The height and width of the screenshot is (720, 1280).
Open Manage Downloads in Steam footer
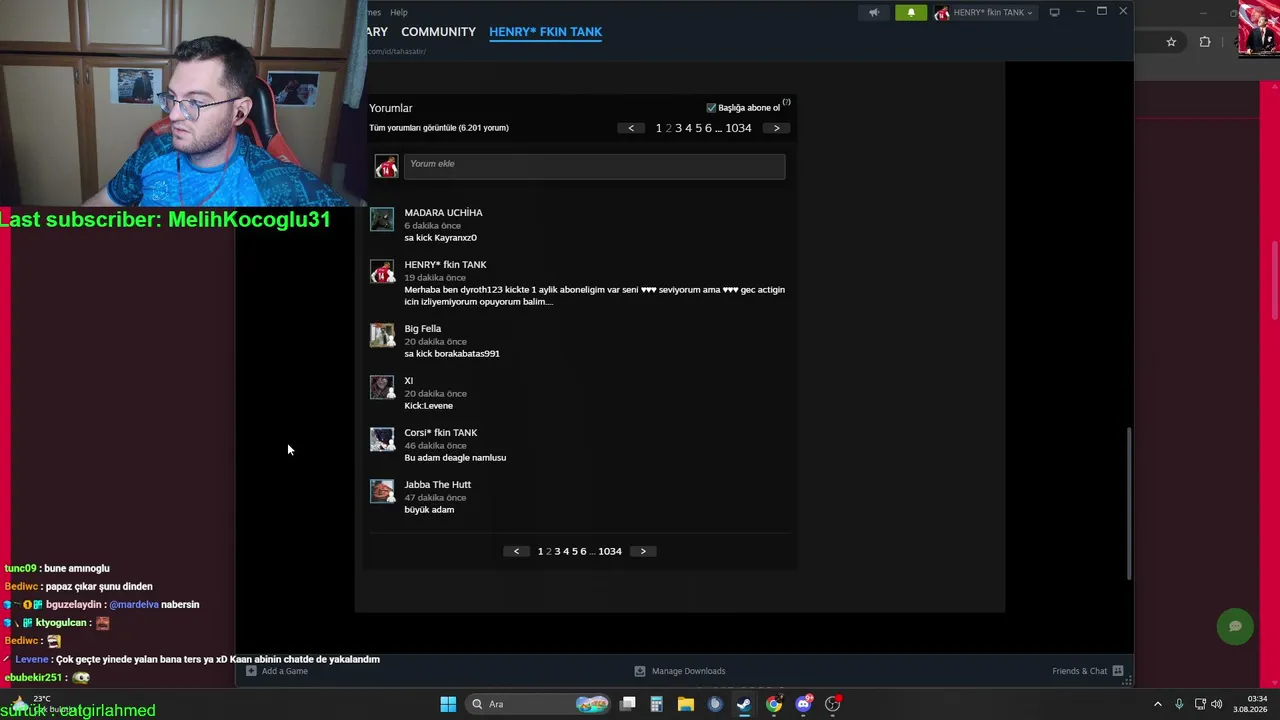coord(680,671)
